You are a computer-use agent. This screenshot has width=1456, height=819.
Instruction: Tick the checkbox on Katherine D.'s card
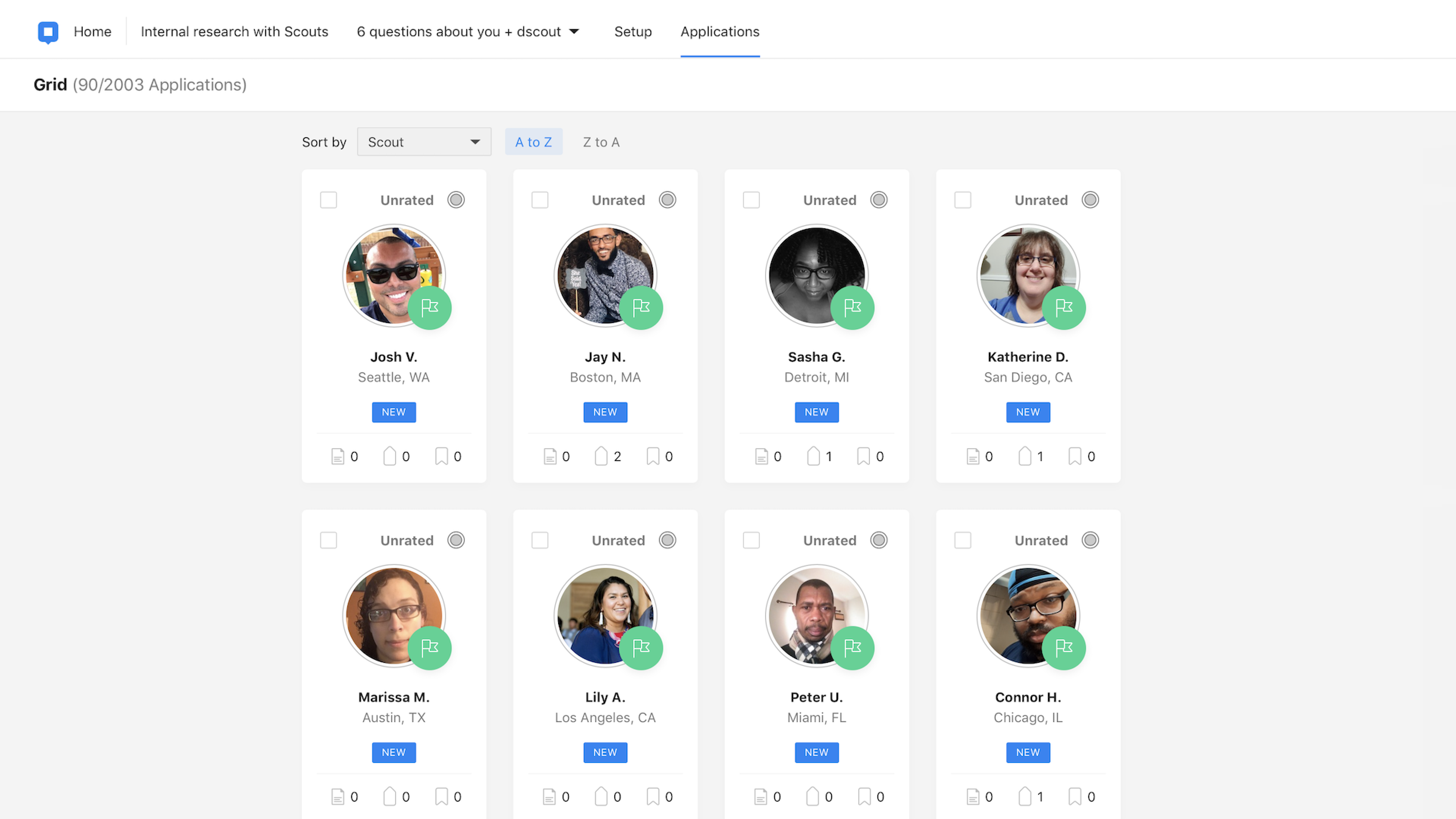tap(963, 200)
